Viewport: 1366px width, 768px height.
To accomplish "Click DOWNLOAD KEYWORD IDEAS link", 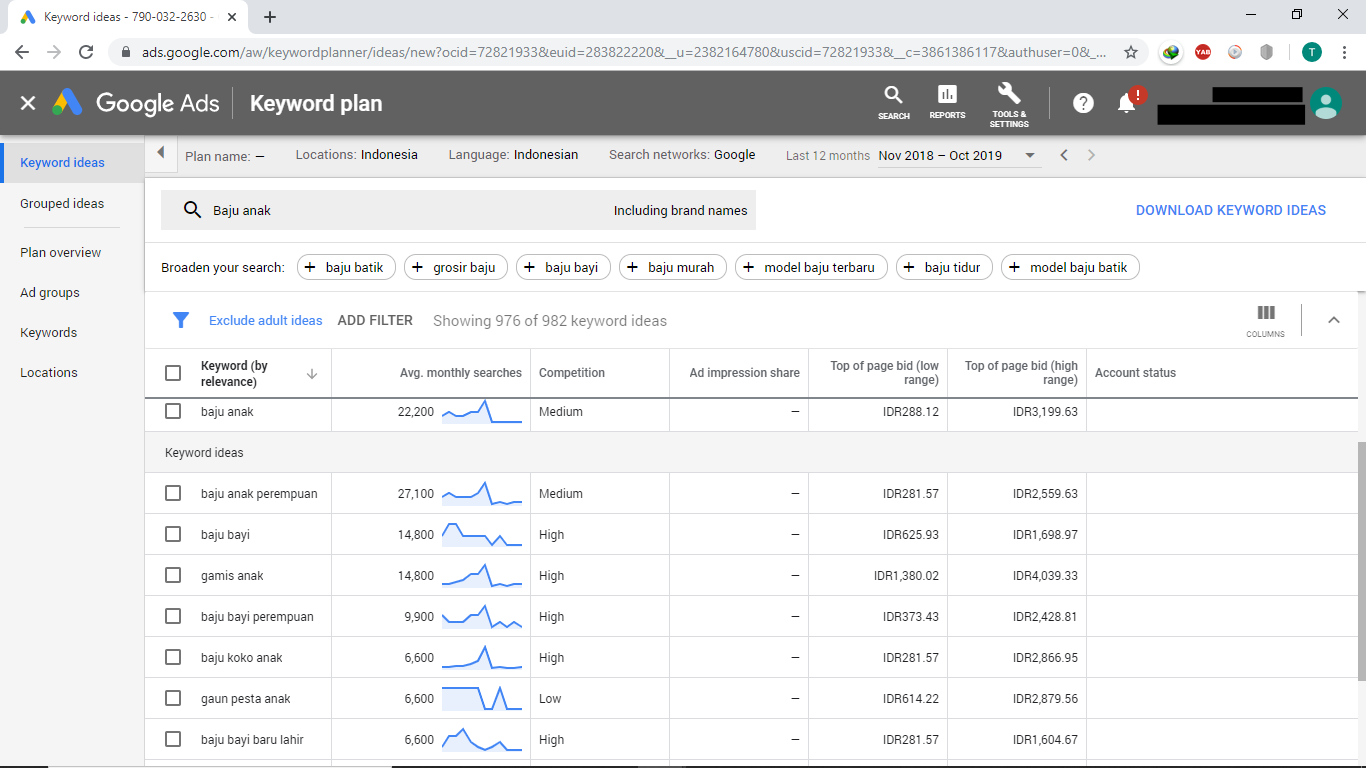I will tap(1231, 210).
